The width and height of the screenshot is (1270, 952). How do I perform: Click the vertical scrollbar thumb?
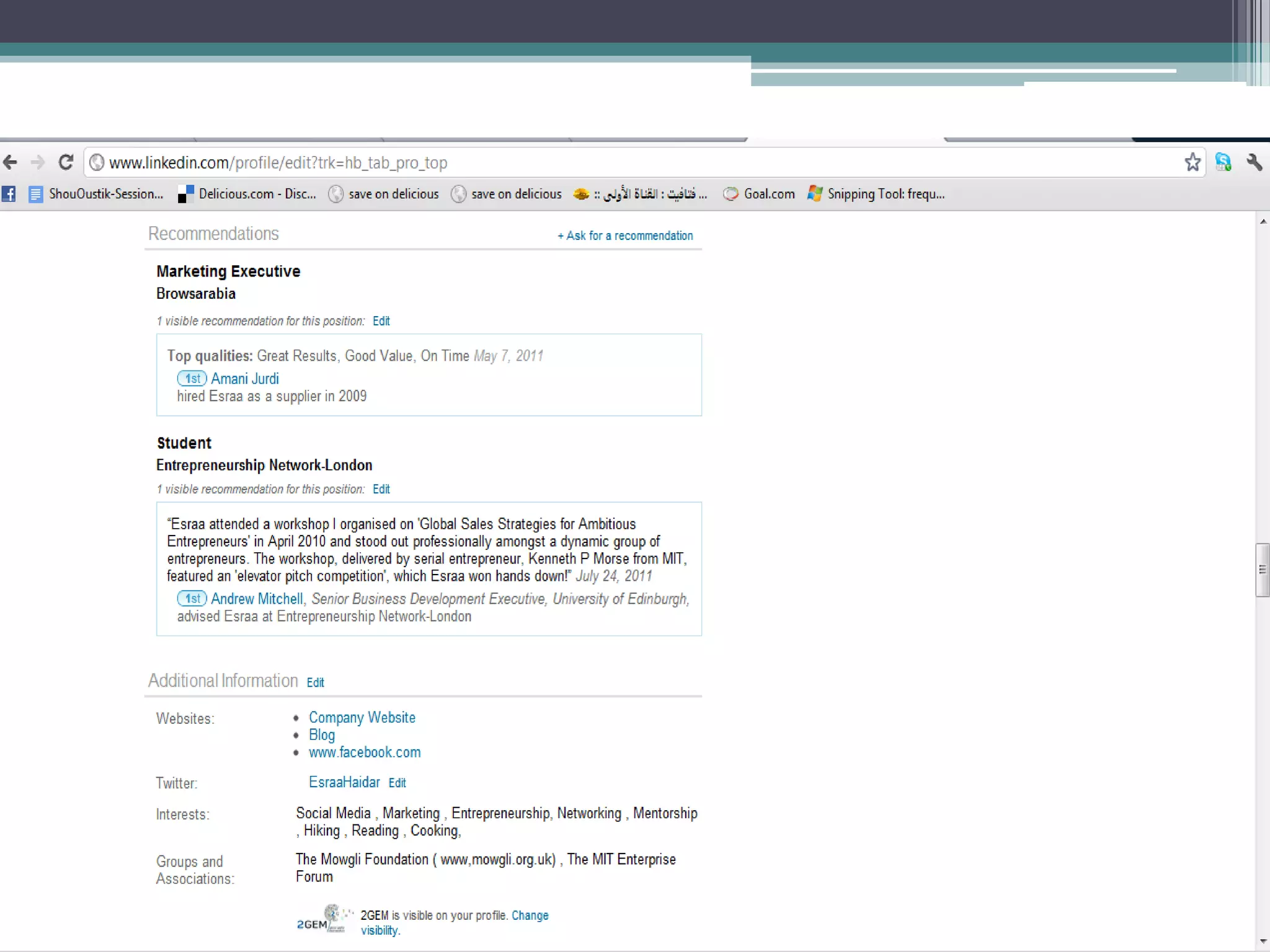1262,570
